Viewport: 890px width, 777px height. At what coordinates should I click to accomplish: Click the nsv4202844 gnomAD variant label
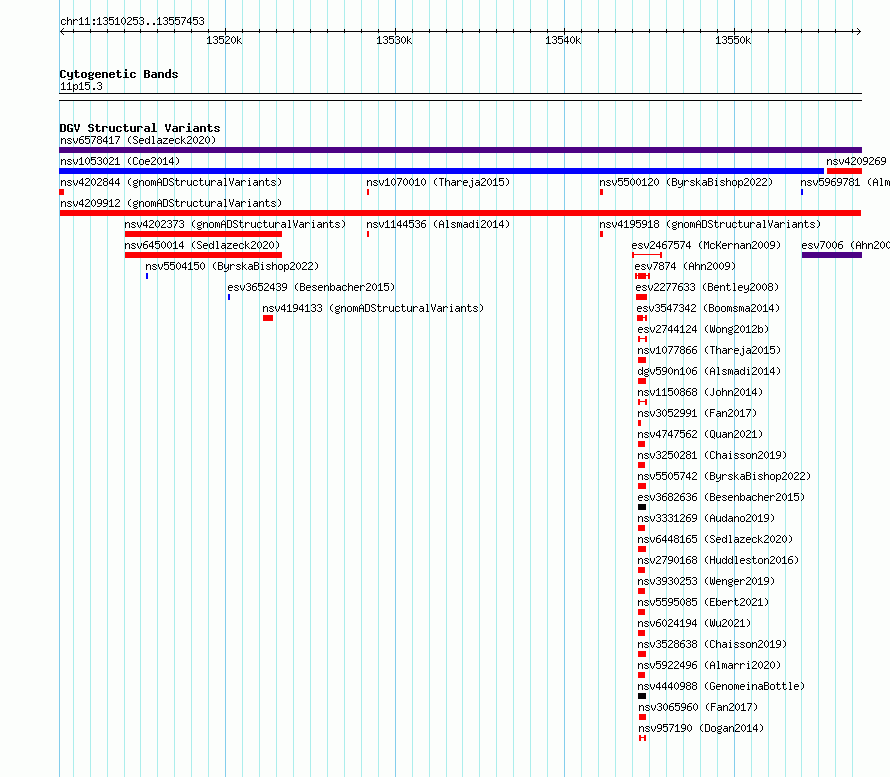pyautogui.click(x=171, y=182)
